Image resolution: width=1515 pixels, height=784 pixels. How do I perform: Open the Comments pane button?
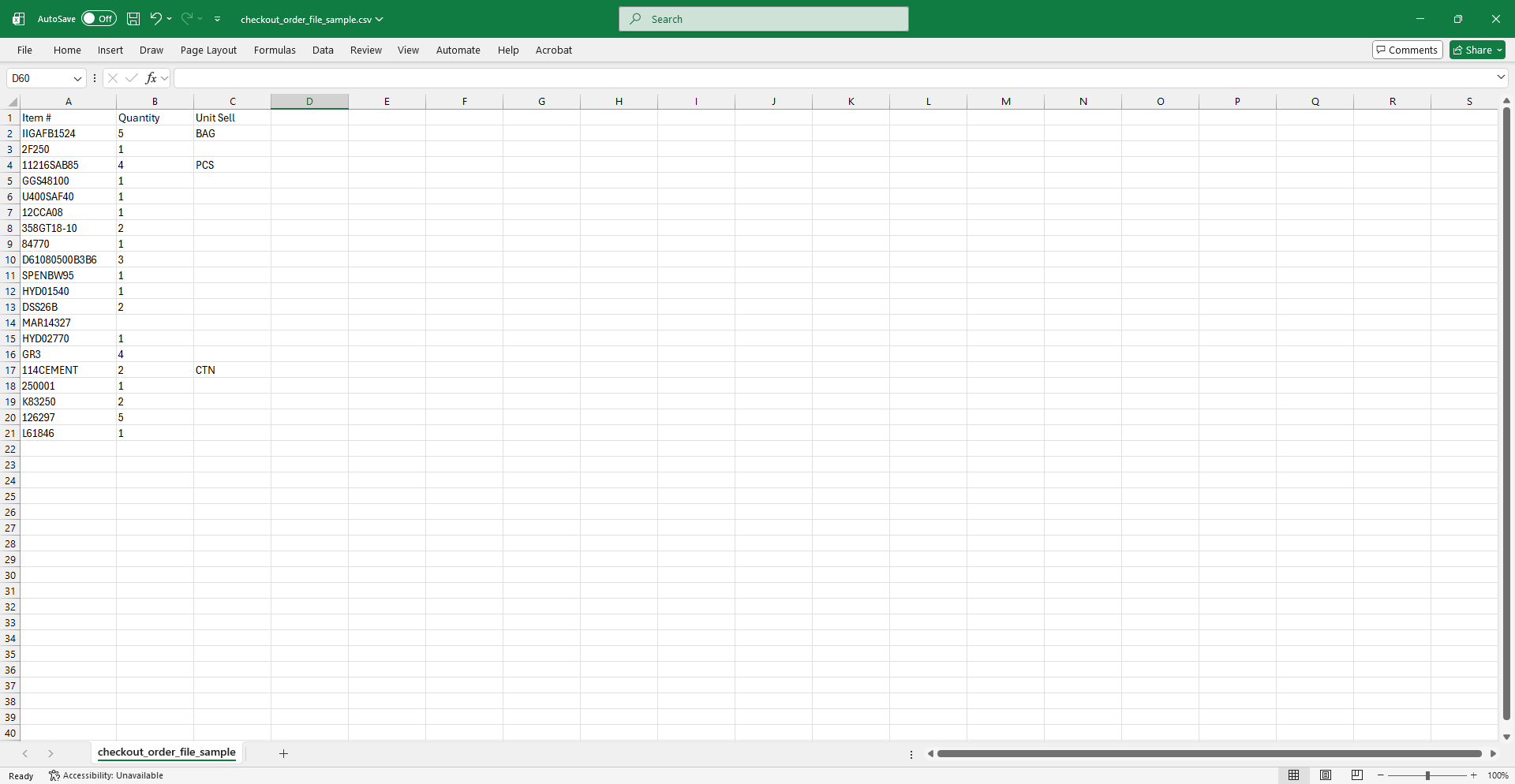[x=1408, y=50]
